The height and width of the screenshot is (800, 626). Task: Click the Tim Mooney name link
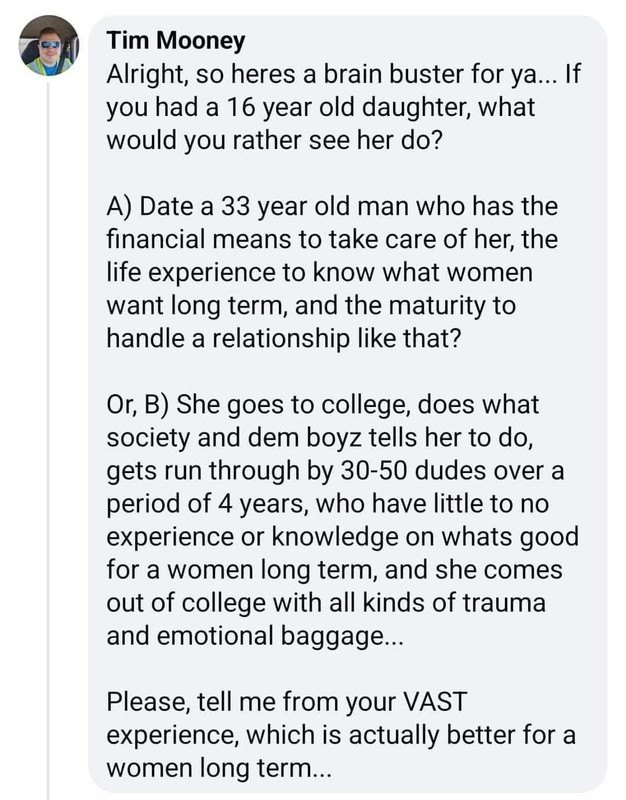[x=176, y=41]
